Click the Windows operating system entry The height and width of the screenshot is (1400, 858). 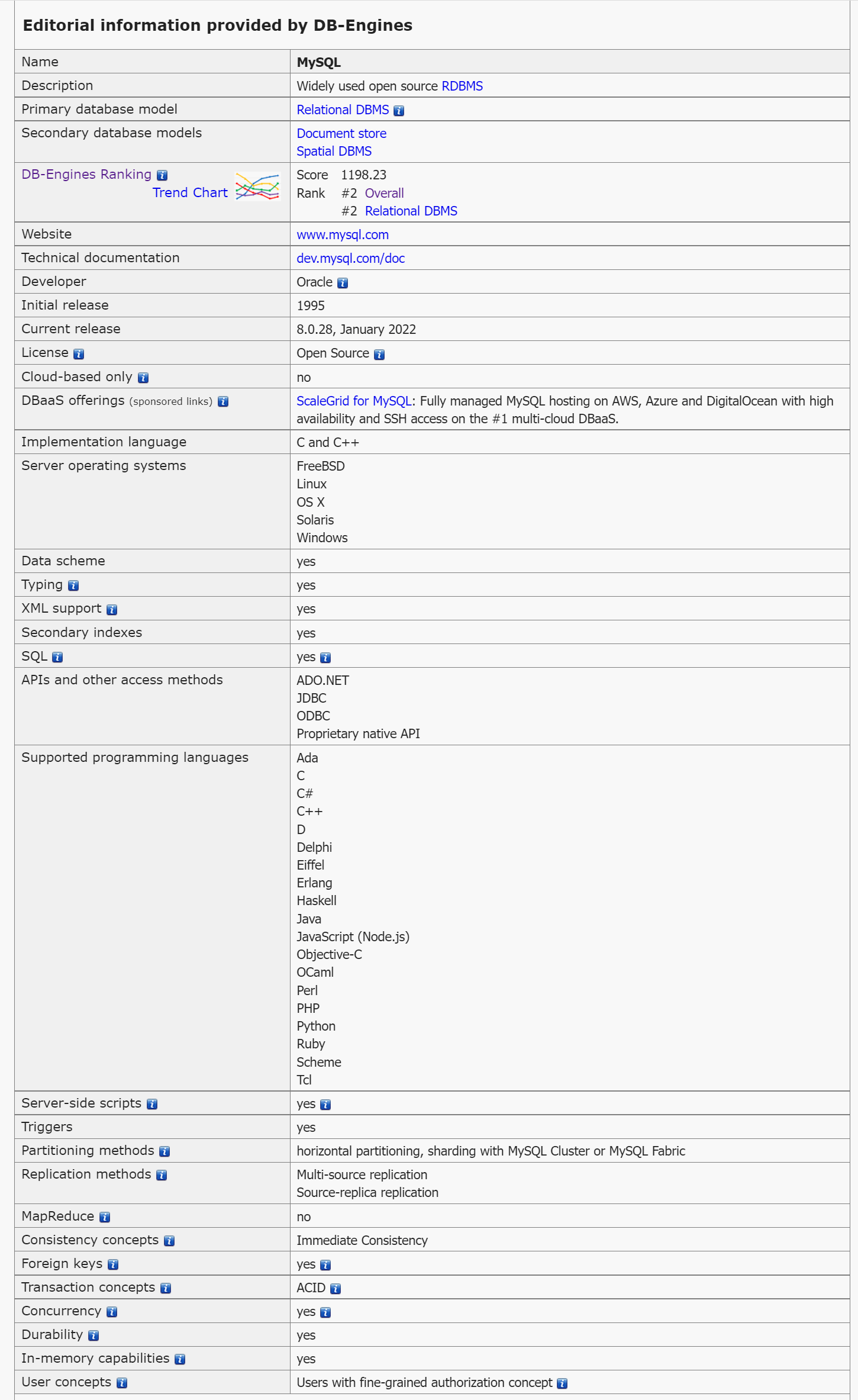[x=322, y=538]
